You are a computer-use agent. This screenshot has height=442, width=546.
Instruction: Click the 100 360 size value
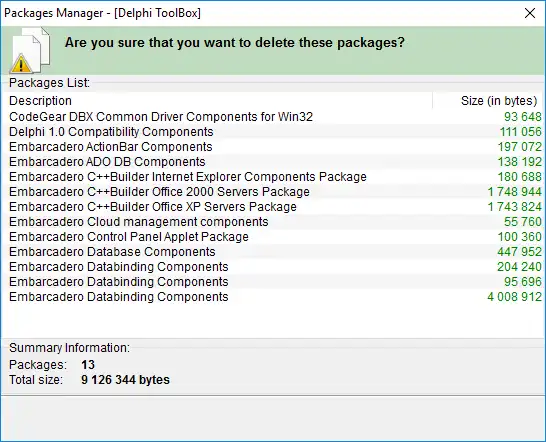[x=520, y=236]
